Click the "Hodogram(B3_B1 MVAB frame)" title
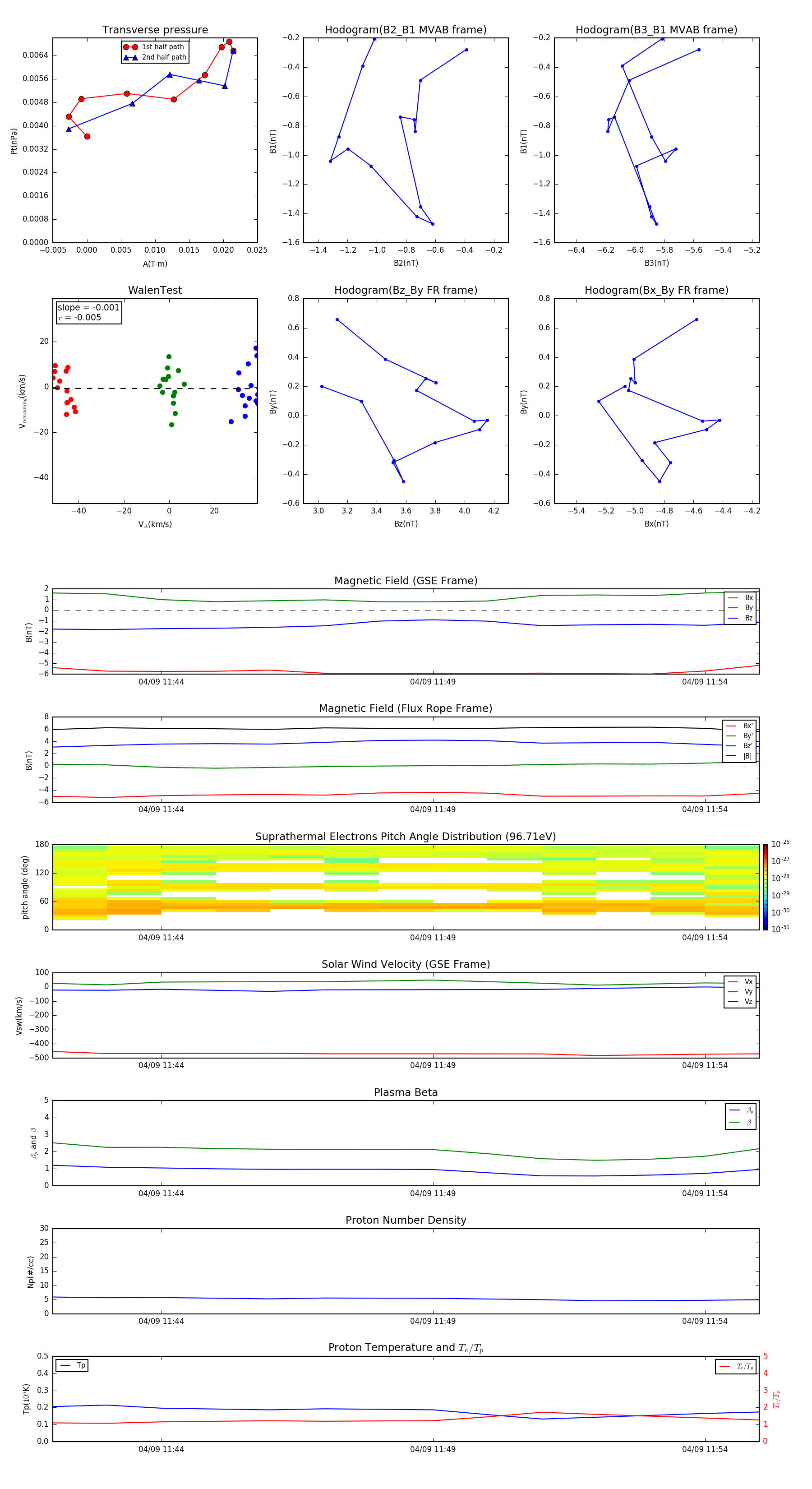 pyautogui.click(x=656, y=30)
